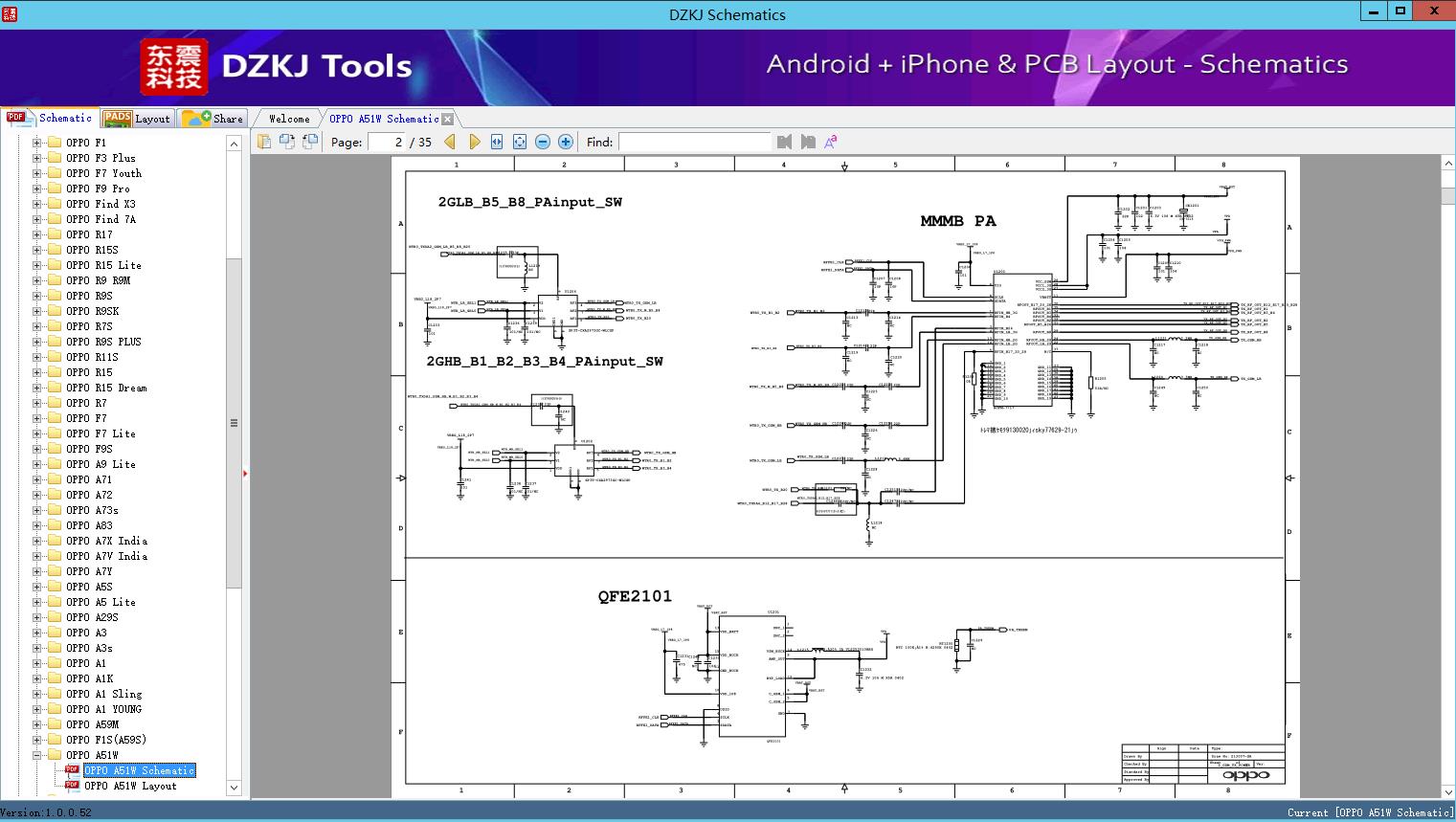This screenshot has width=1456, height=822.
Task: Select the OPPO R9 R9M tree item
Action: [x=98, y=280]
